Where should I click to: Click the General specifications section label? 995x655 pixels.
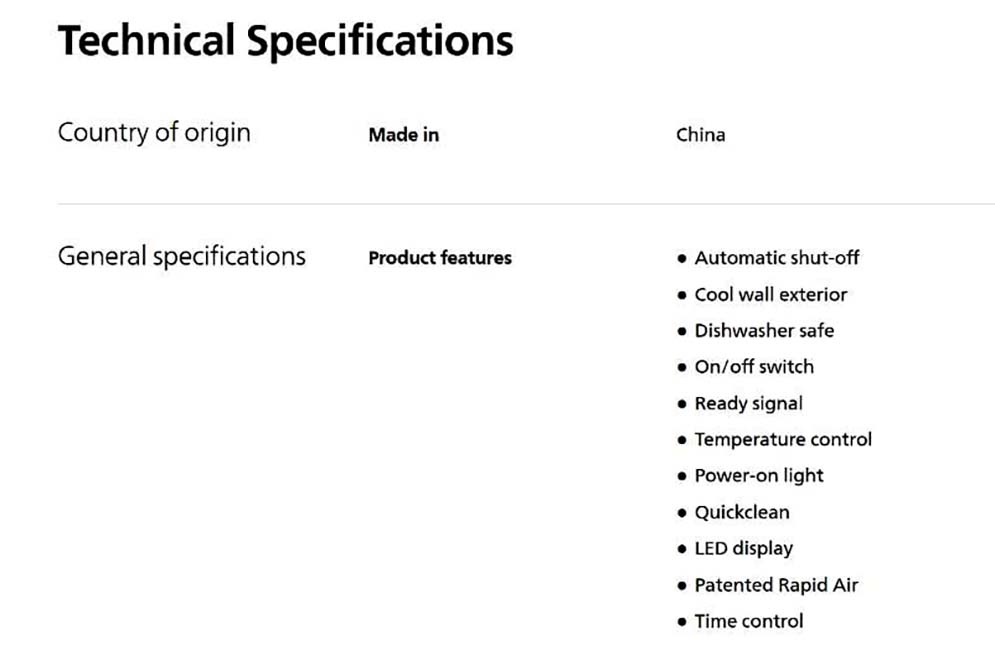point(181,256)
